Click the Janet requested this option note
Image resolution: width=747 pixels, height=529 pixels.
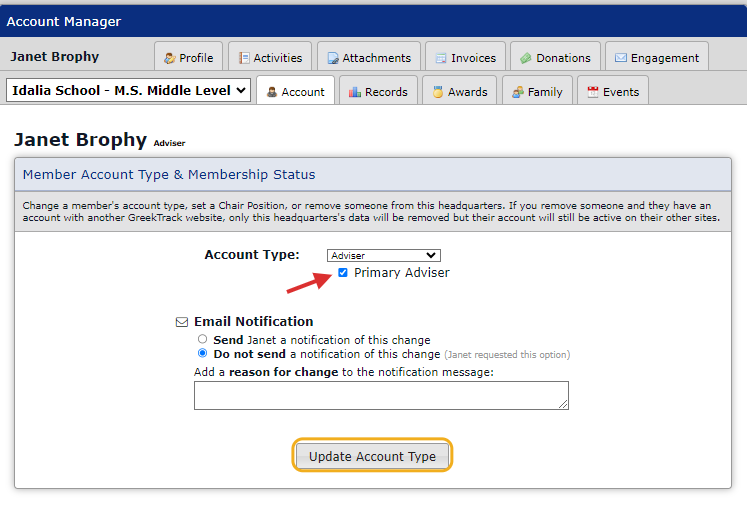pyautogui.click(x=507, y=355)
